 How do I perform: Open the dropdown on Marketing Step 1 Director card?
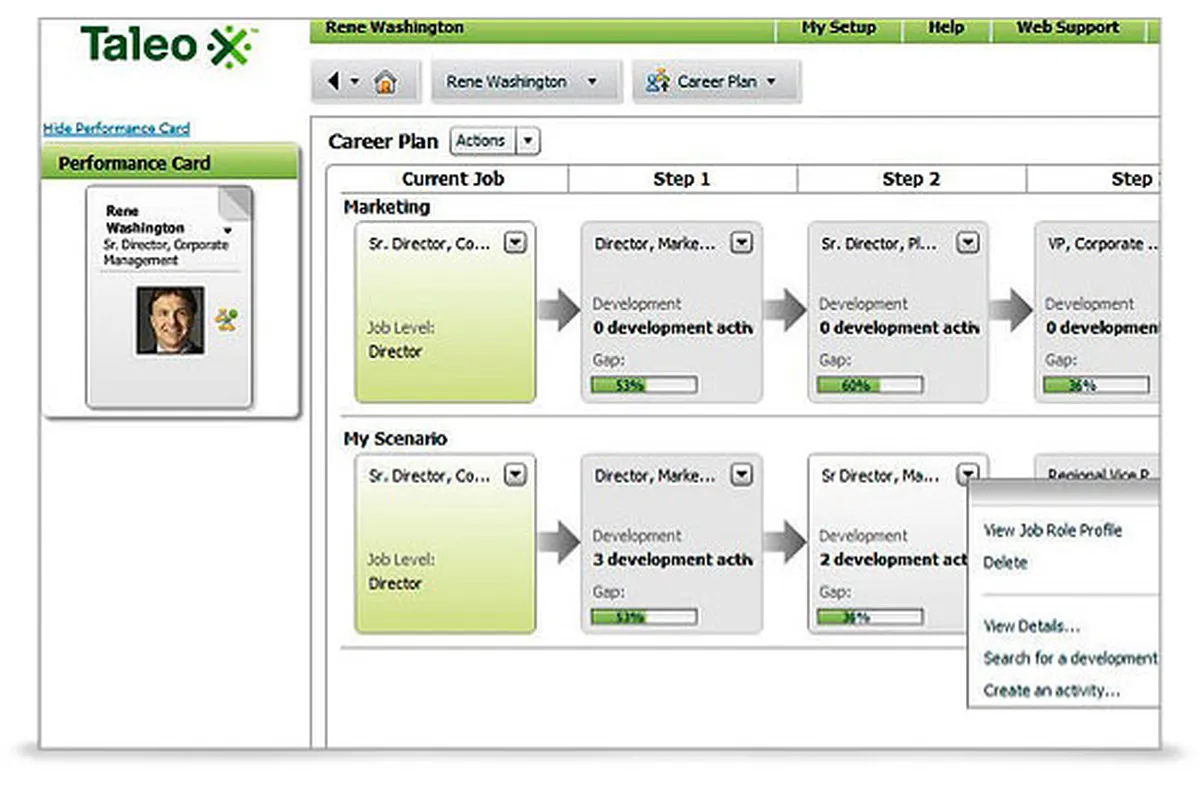pyautogui.click(x=741, y=243)
